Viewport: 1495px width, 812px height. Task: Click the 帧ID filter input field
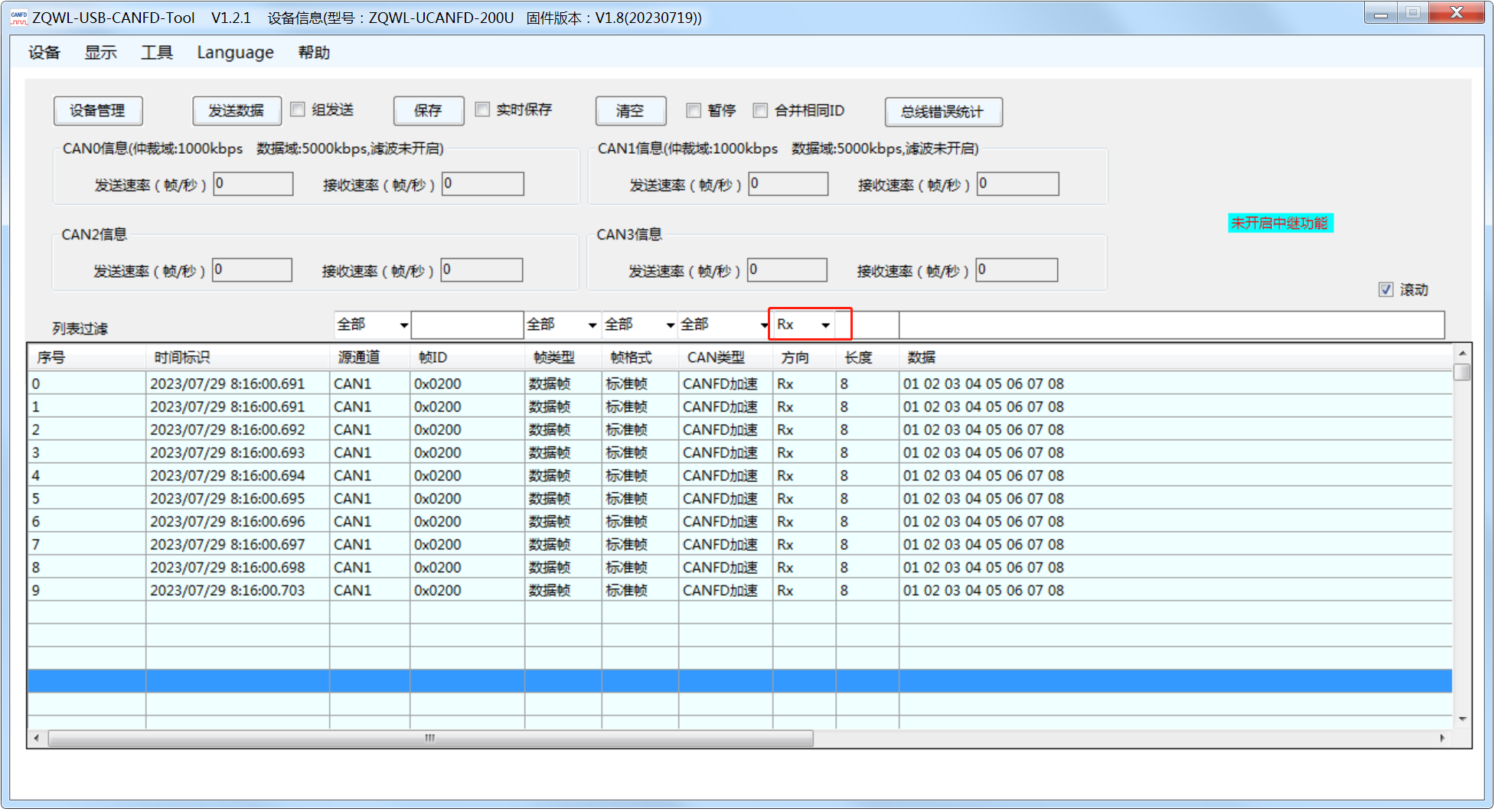point(468,325)
